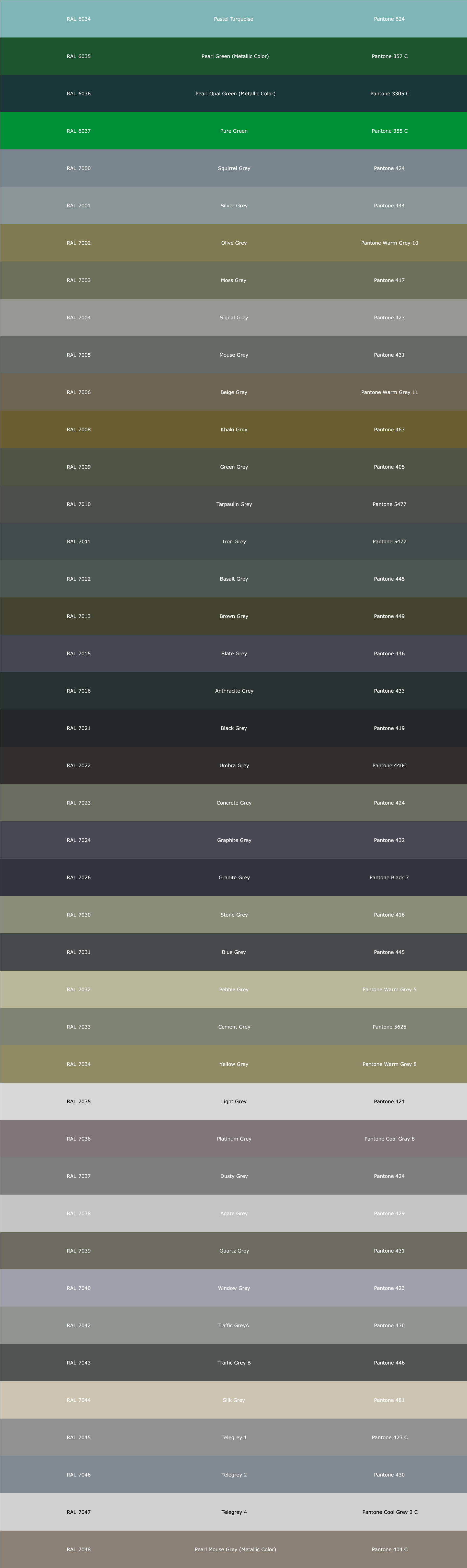Select the Blue Grey name
The width and height of the screenshot is (467, 1568).
click(234, 952)
